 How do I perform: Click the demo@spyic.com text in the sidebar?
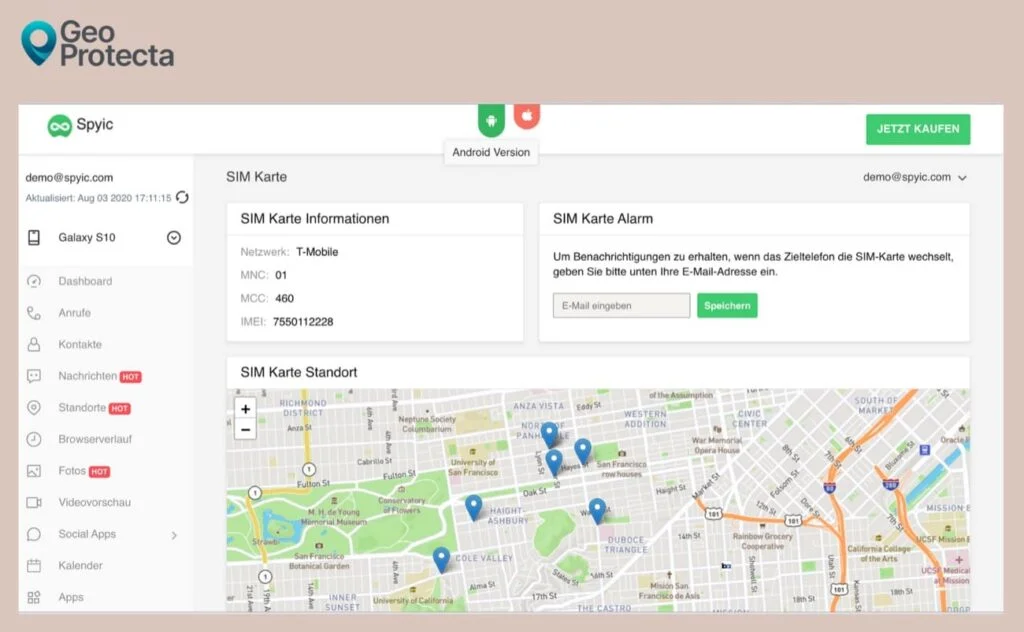click(x=69, y=178)
